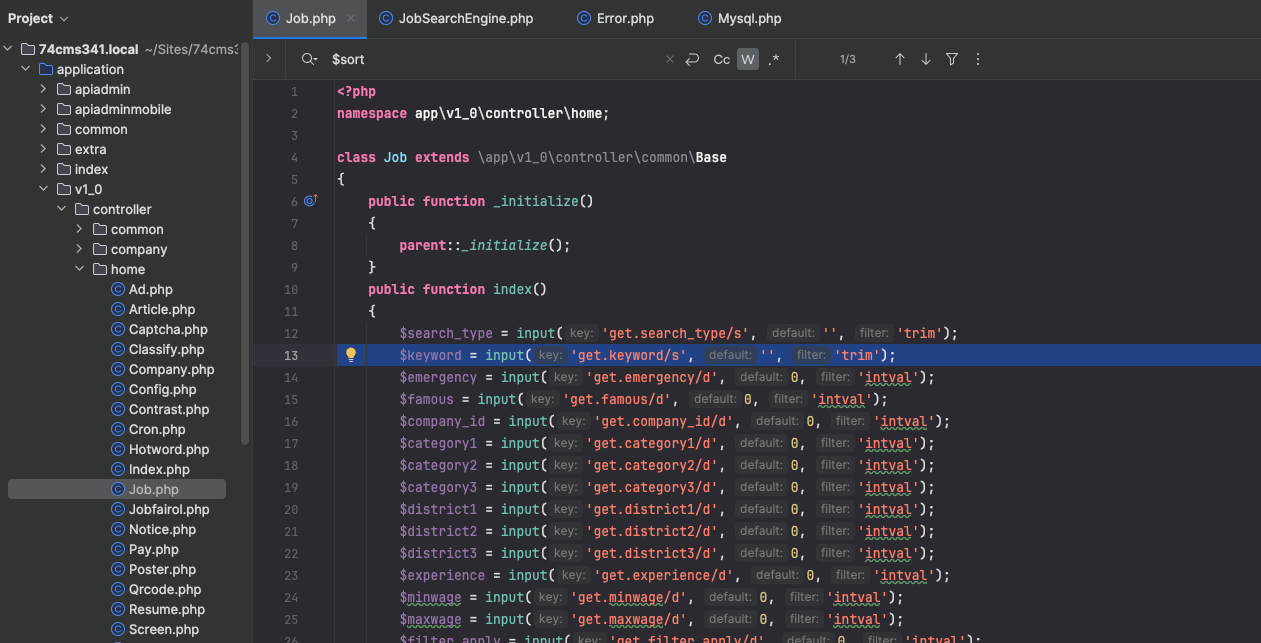Image resolution: width=1261 pixels, height=643 pixels.
Task: Click the index function name on line 10
Action: [513, 289]
